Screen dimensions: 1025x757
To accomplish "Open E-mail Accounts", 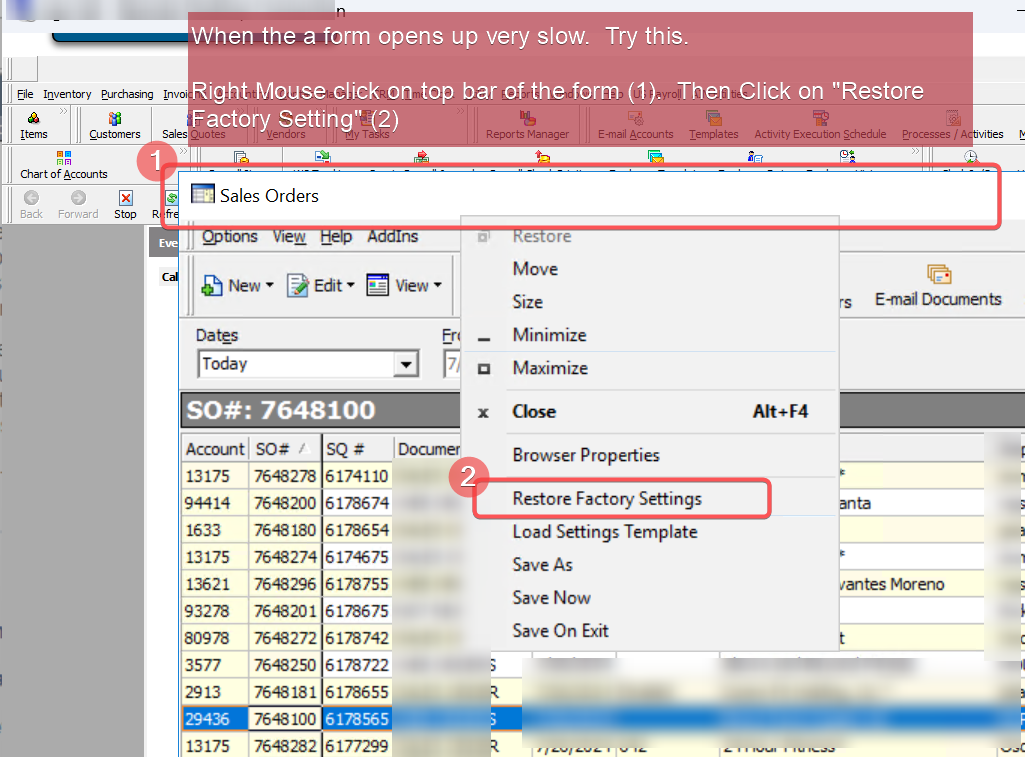I will click(x=635, y=126).
